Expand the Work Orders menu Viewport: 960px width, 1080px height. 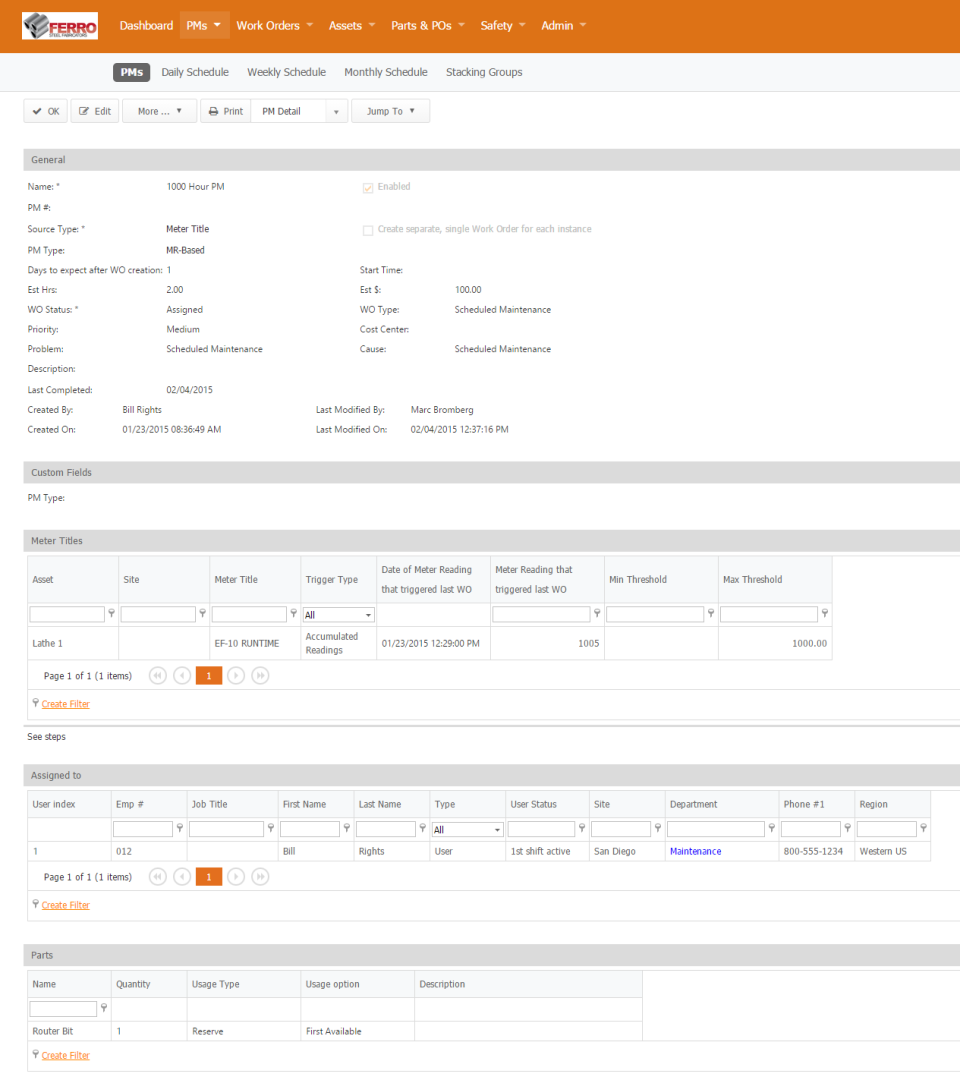tap(274, 25)
